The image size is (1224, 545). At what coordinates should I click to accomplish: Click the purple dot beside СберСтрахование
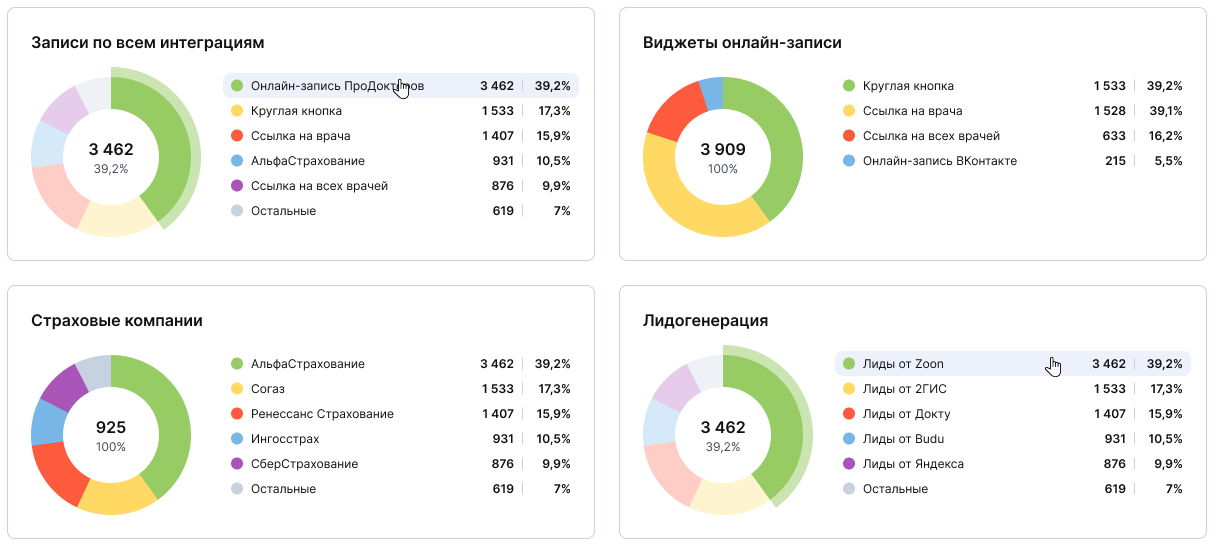[237, 464]
